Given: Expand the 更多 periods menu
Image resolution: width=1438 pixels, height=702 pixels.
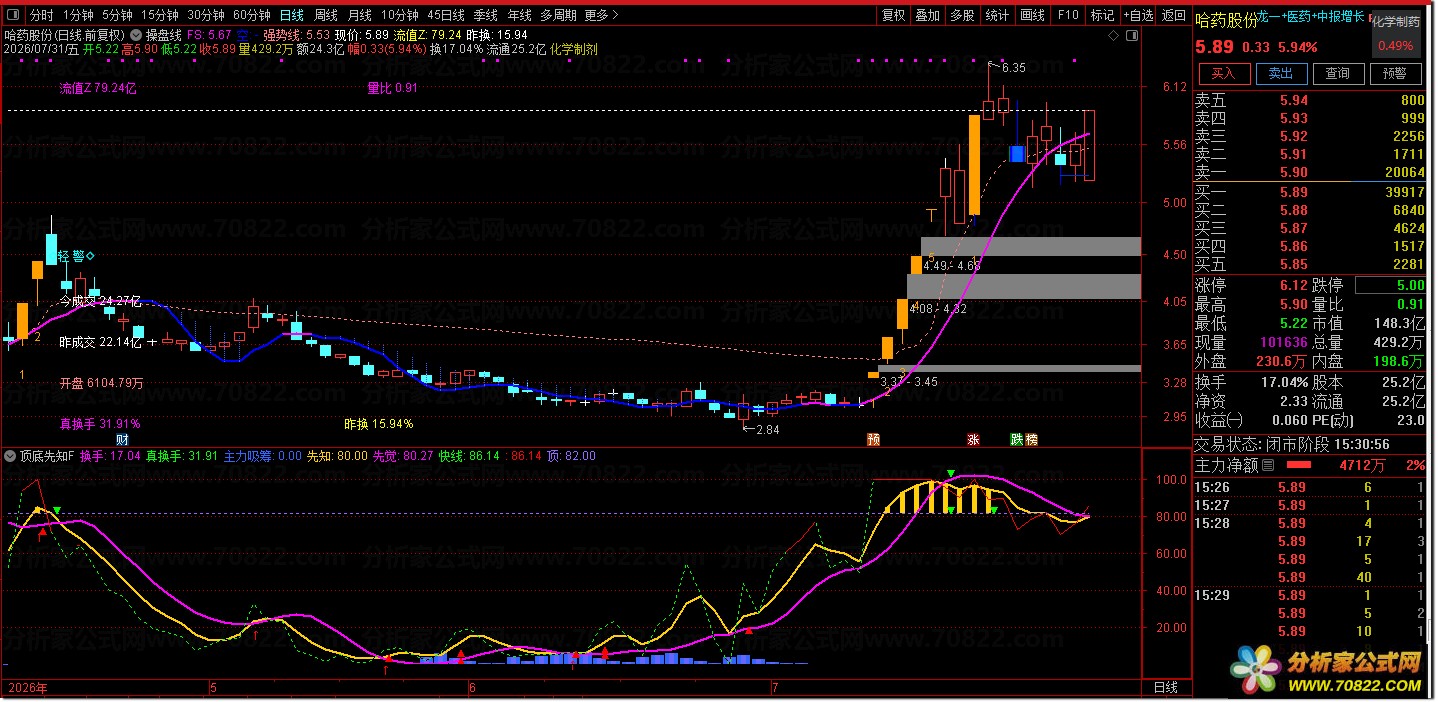Looking at the screenshot, I should coord(600,15).
